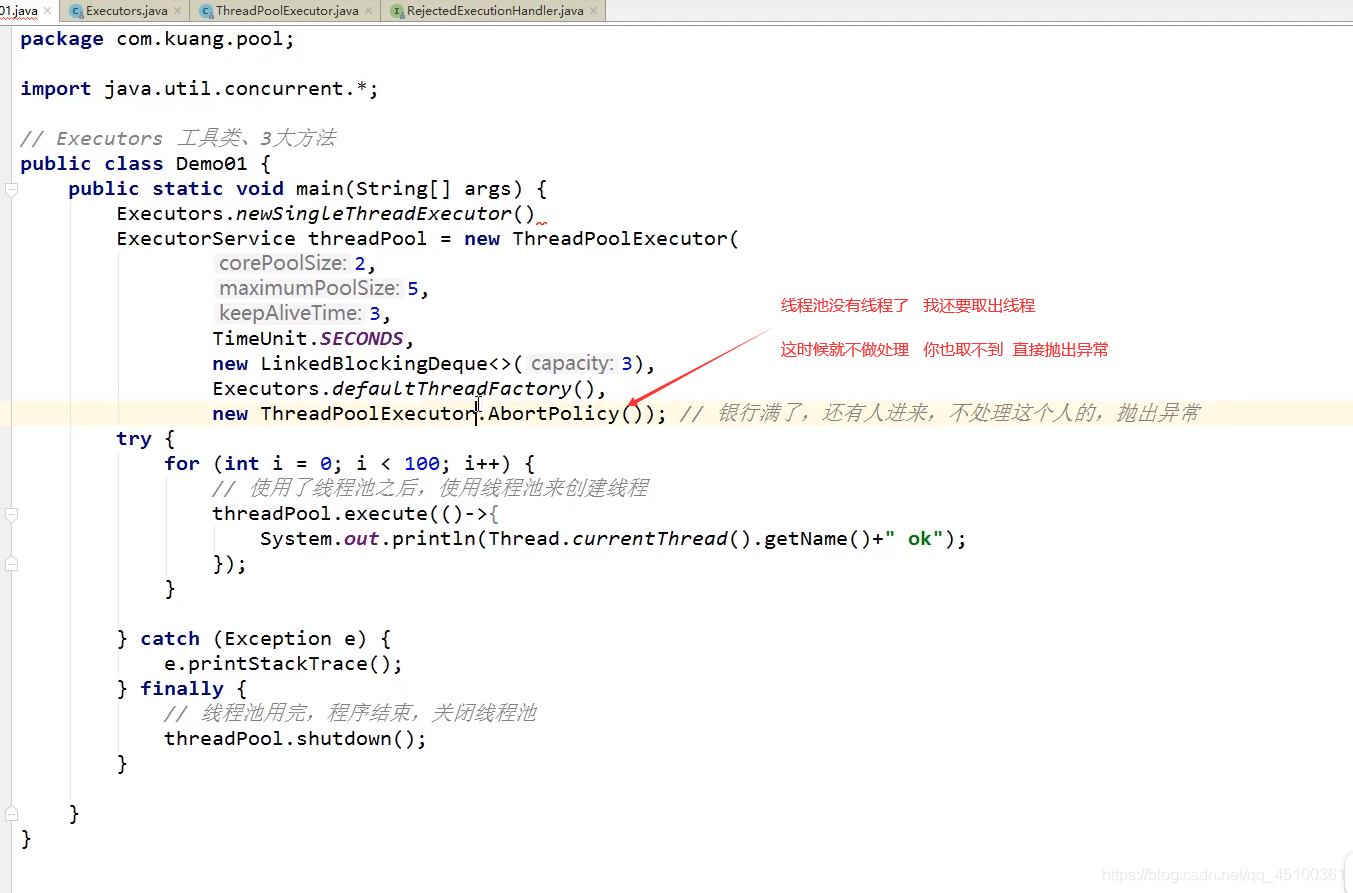The width and height of the screenshot is (1353, 893).
Task: Click the corePoolSize parameter hint
Action: click(283, 264)
